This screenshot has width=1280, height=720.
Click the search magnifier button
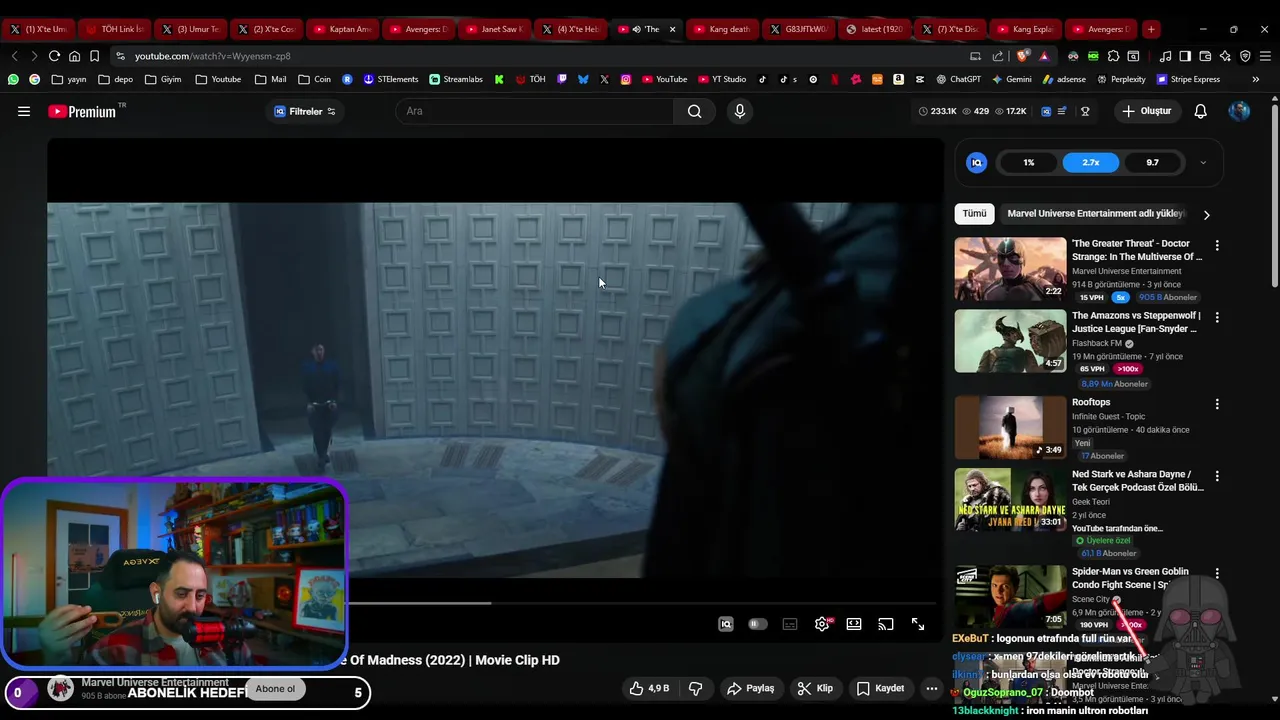point(694,112)
